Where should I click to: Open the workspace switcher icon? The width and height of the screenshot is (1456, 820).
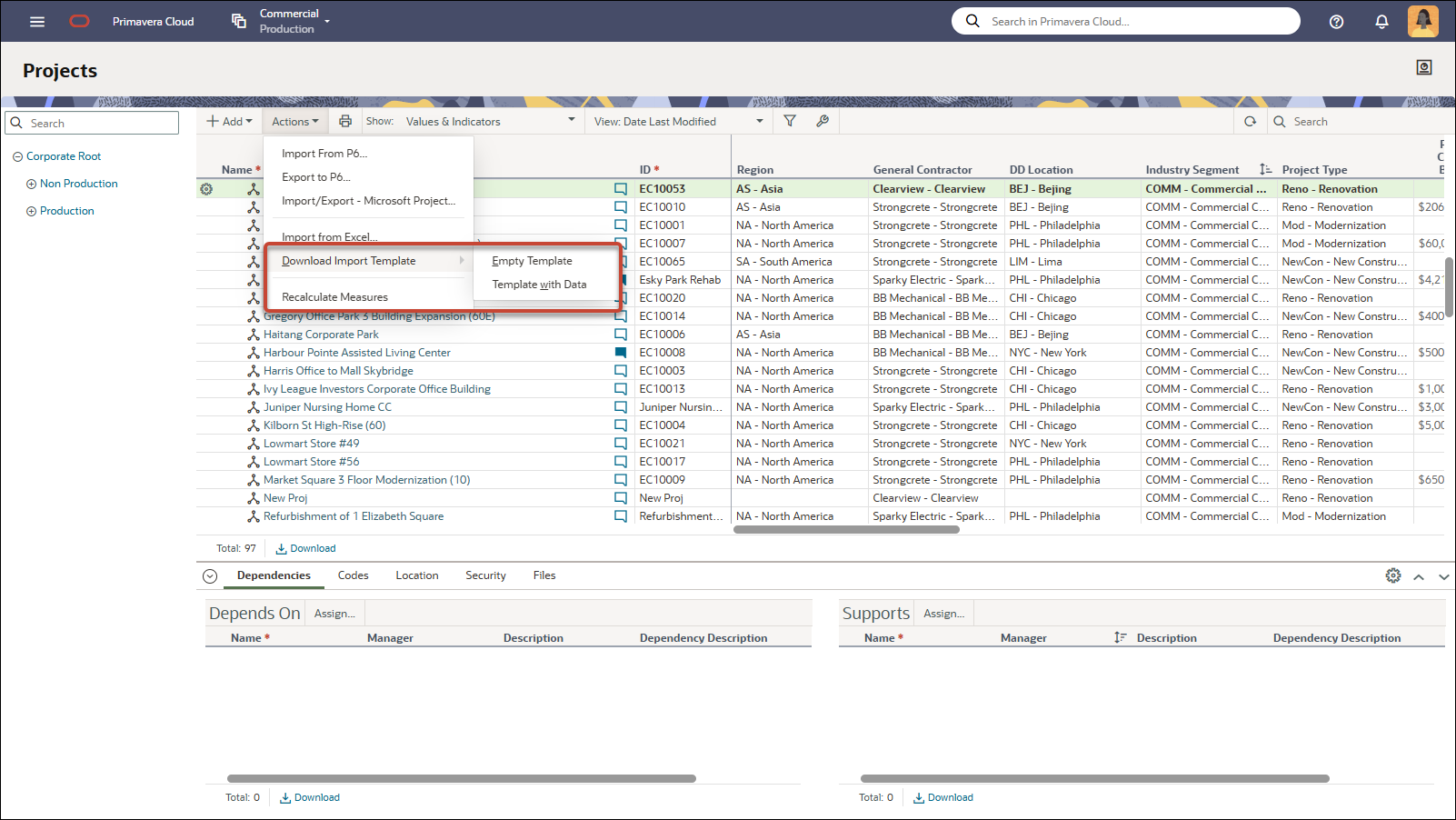[239, 21]
